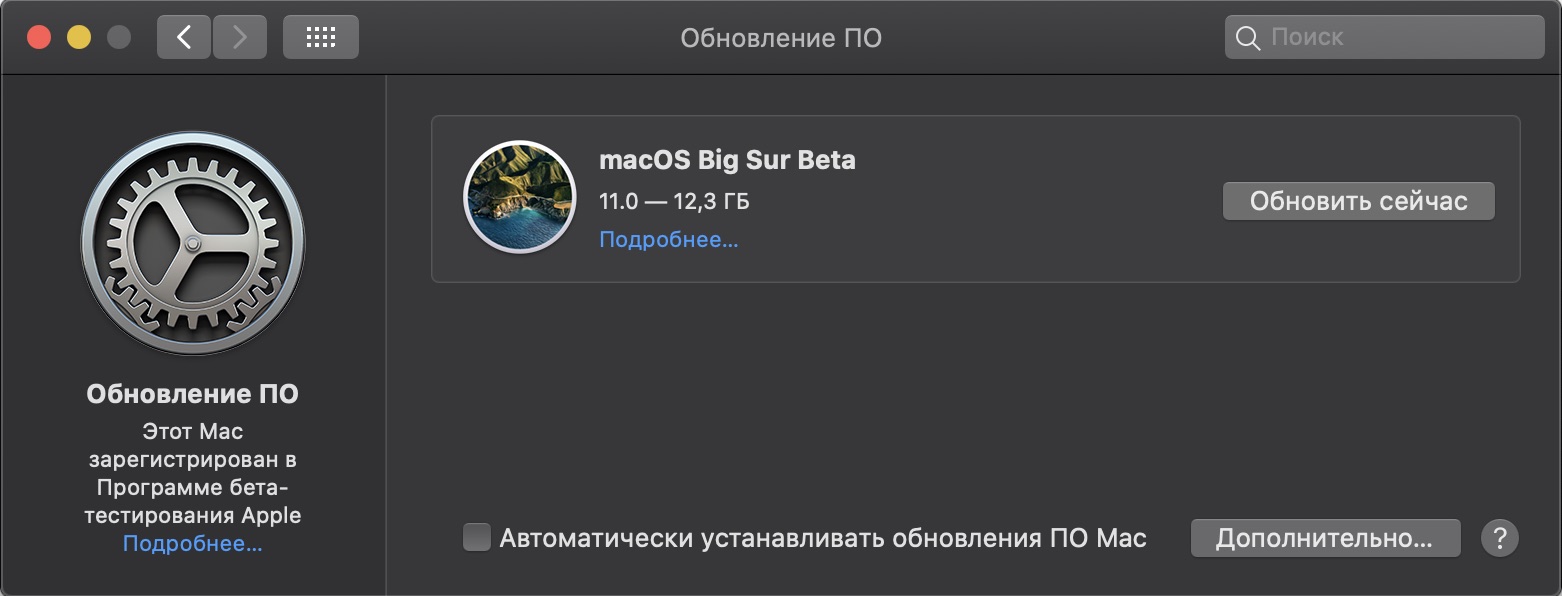The height and width of the screenshot is (596, 1562).
Task: Click the sidebar "Обновление ПО" heading
Action: [x=193, y=394]
